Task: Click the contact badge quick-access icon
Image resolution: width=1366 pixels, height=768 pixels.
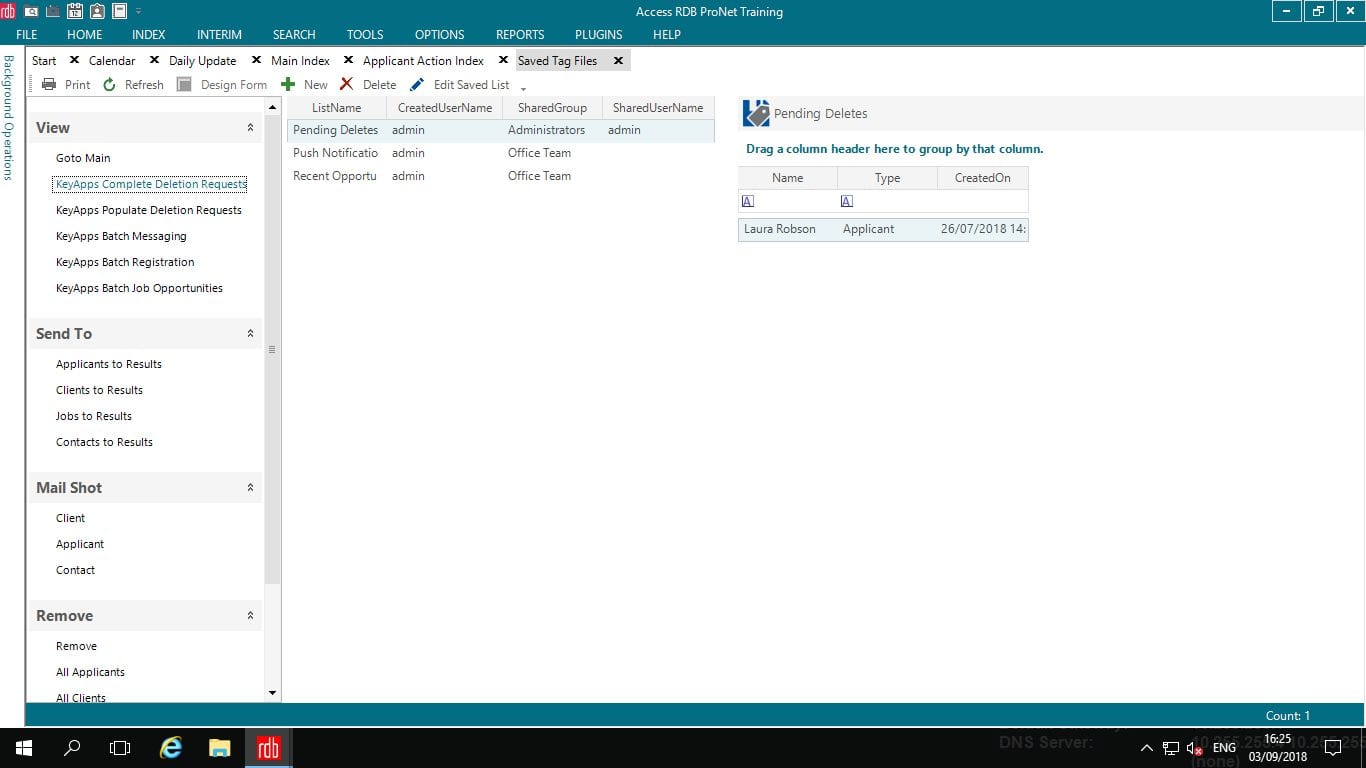Action: pos(97,12)
